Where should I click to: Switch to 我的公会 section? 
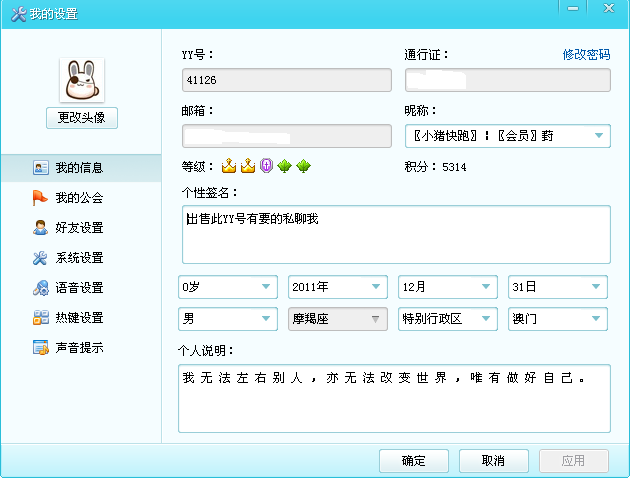(81, 198)
